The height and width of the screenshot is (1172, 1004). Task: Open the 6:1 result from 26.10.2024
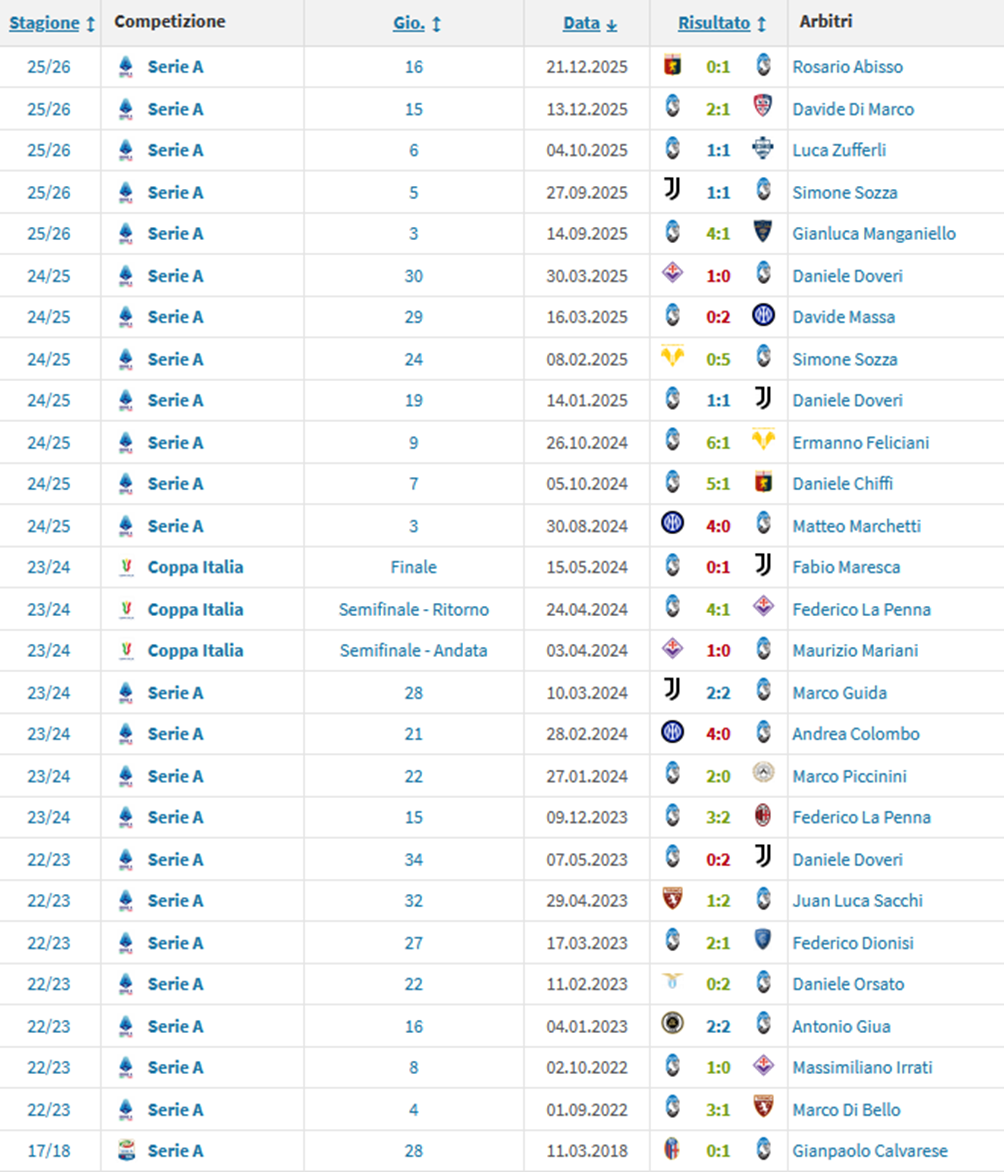click(717, 442)
